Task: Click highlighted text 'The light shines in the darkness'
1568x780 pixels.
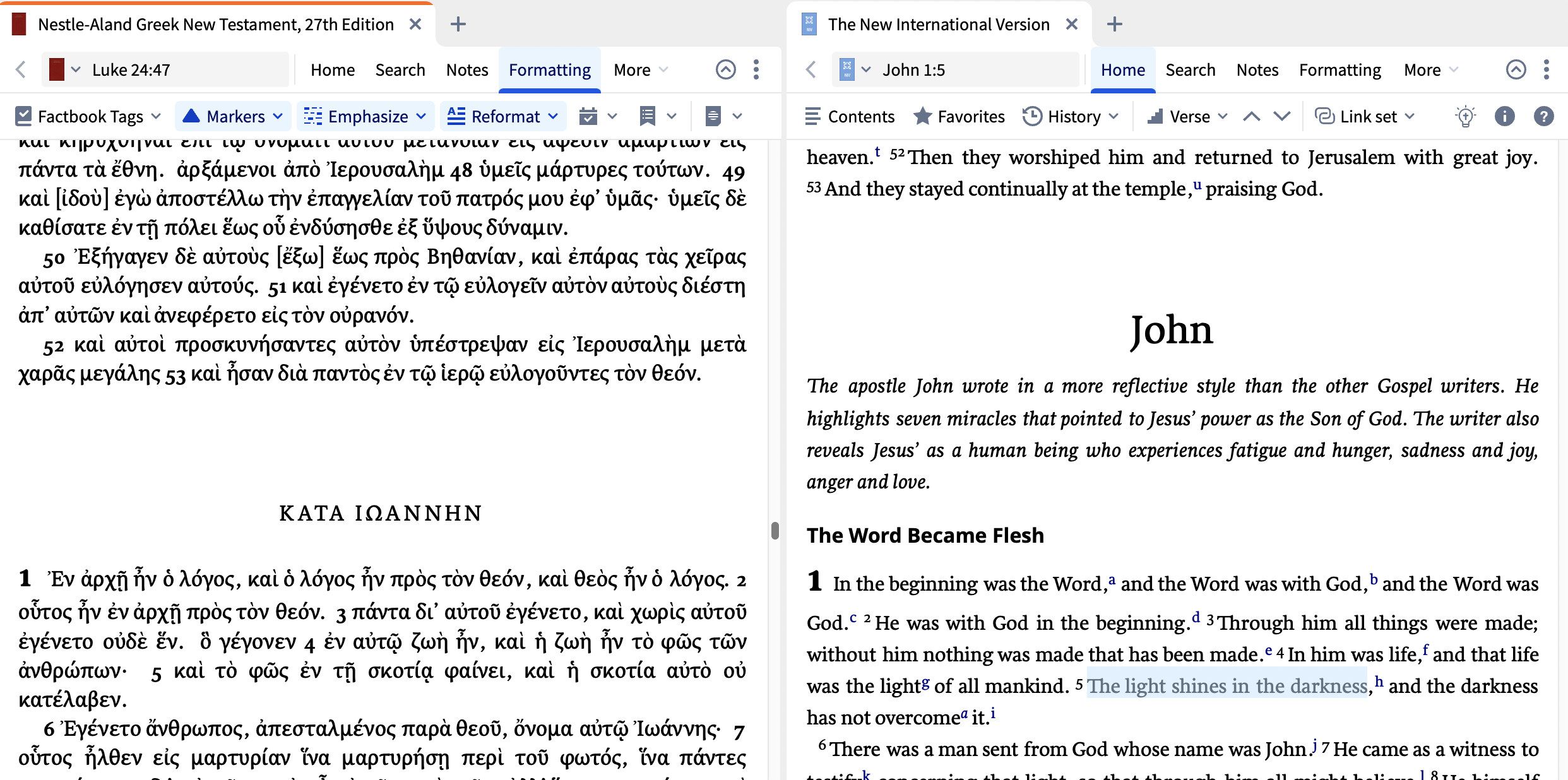Action: (1227, 686)
